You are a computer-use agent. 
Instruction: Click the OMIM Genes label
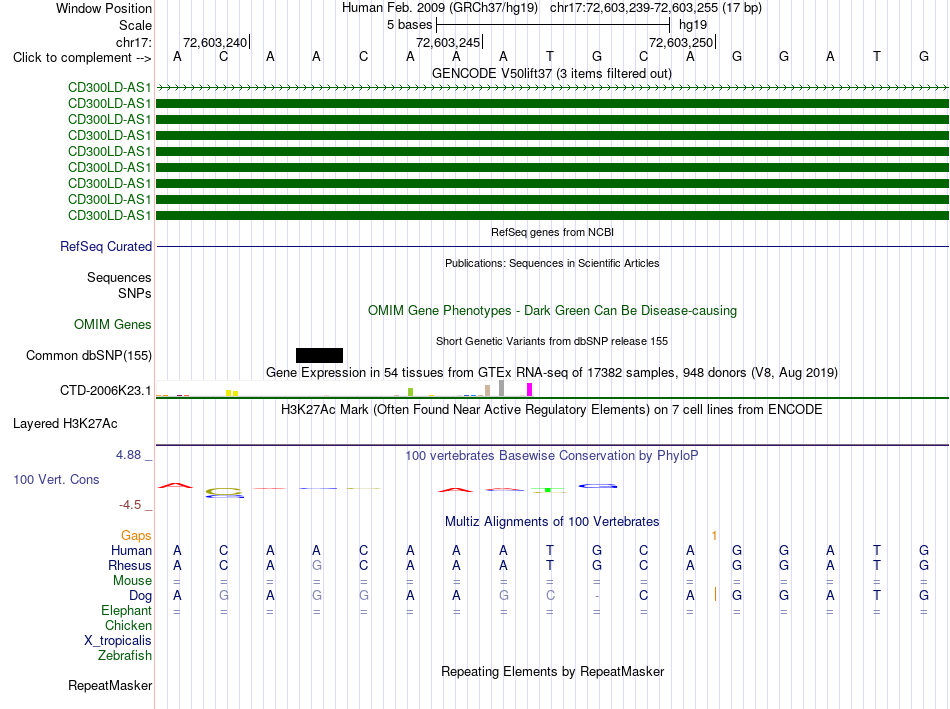(112, 324)
